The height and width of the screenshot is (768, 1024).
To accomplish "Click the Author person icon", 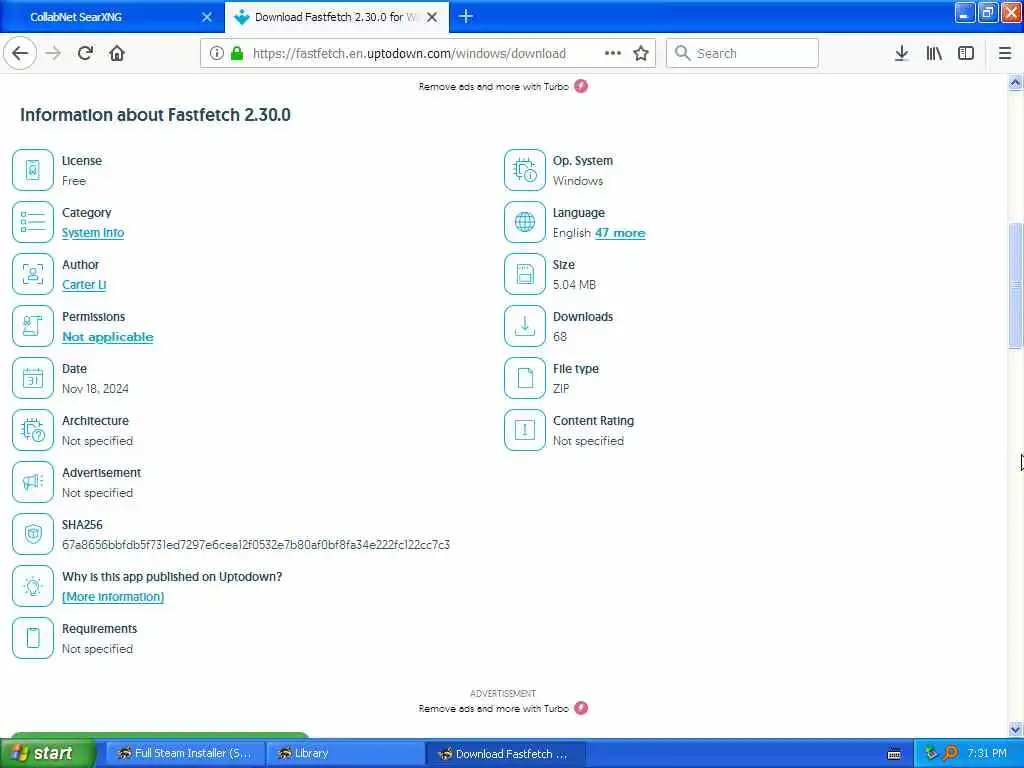I will coord(33,274).
